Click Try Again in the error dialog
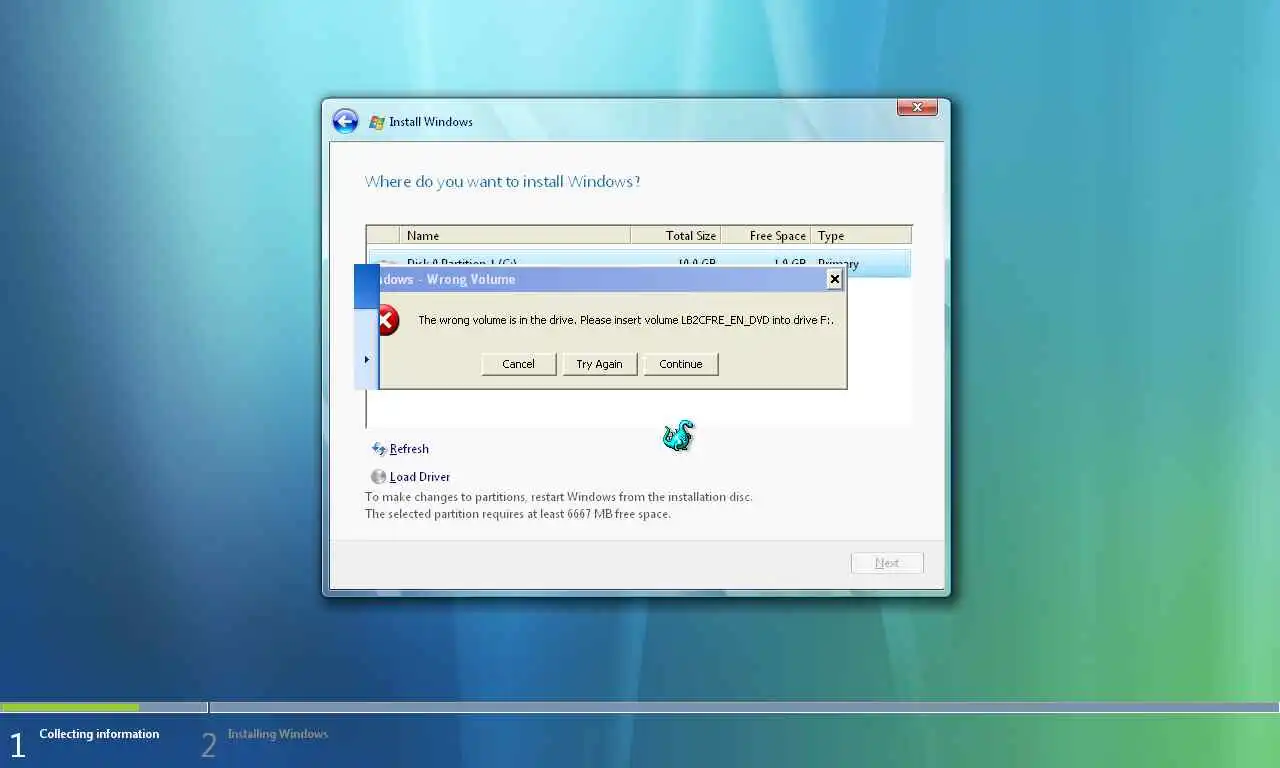 pyautogui.click(x=599, y=364)
